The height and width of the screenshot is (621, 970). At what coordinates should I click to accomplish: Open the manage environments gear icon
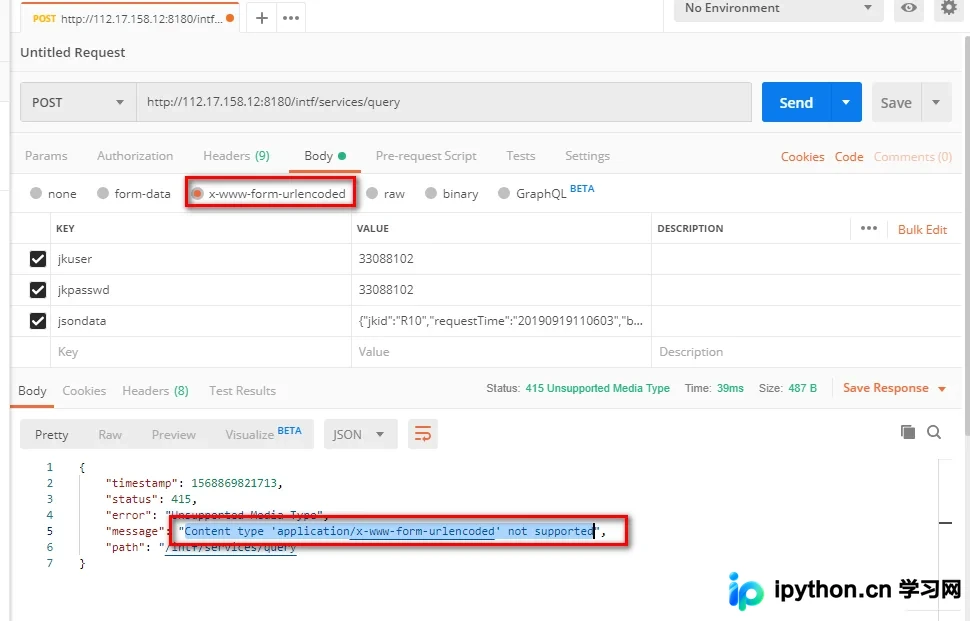click(948, 8)
